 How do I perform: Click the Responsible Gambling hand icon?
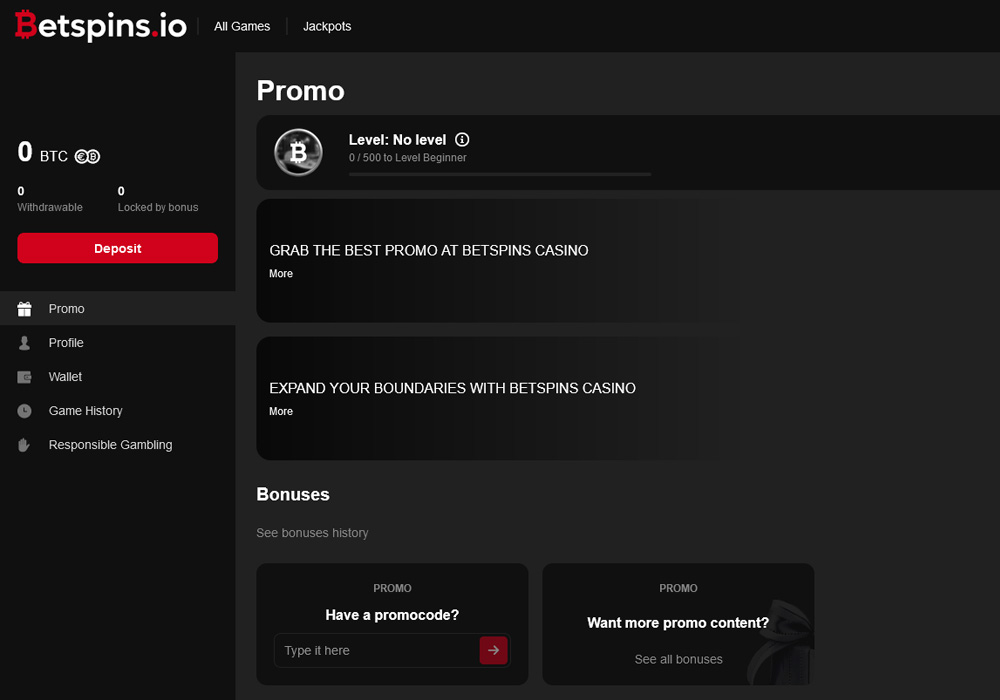click(x=24, y=445)
